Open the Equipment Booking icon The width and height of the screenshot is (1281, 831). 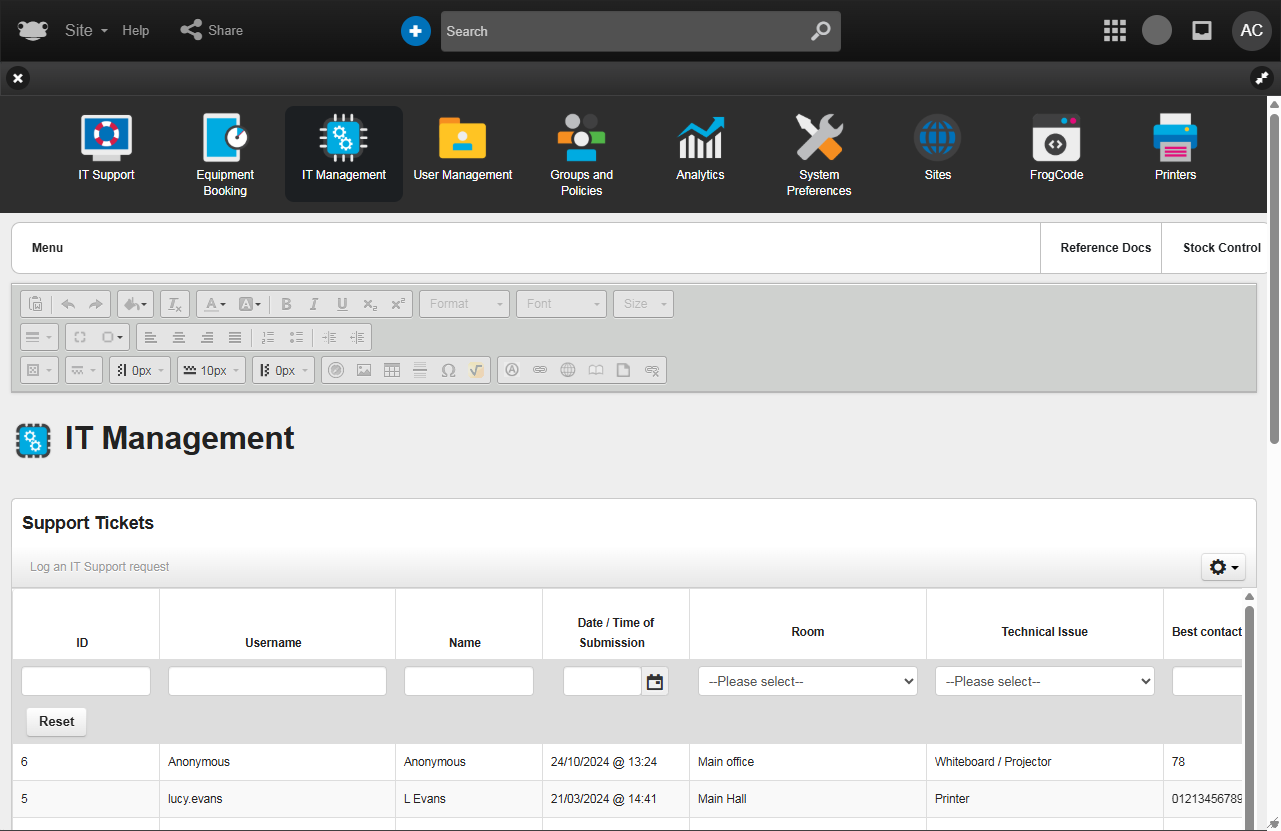tap(225, 139)
